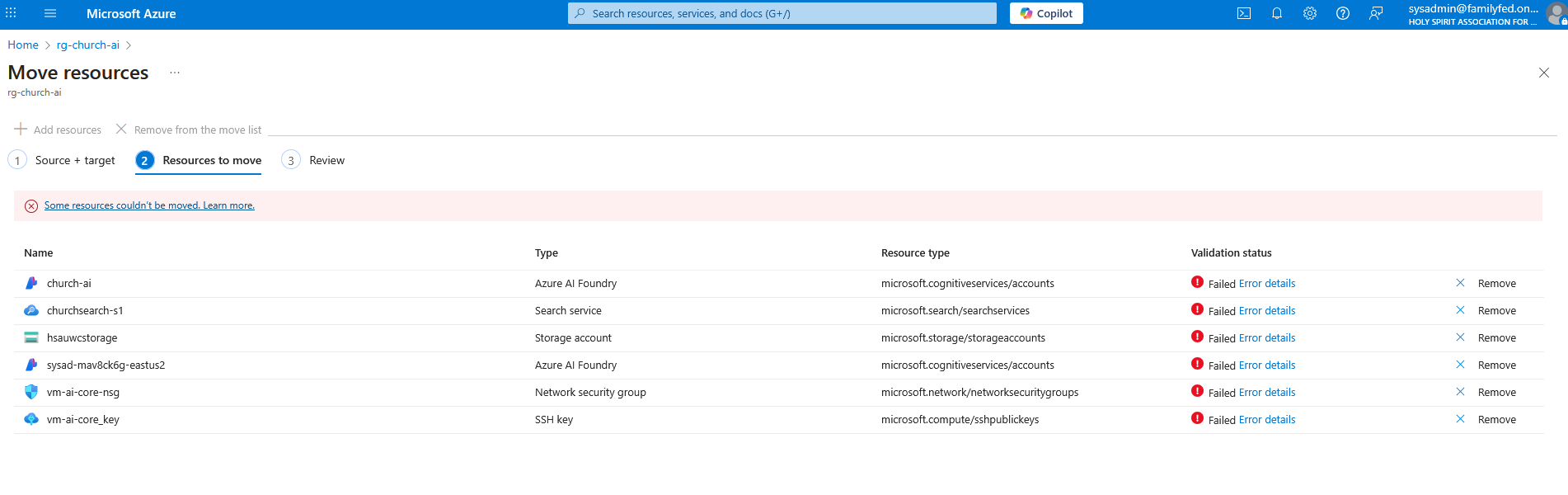Open Error details for churchsearch-s1
This screenshot has height=495, width=1568.
tap(1267, 310)
